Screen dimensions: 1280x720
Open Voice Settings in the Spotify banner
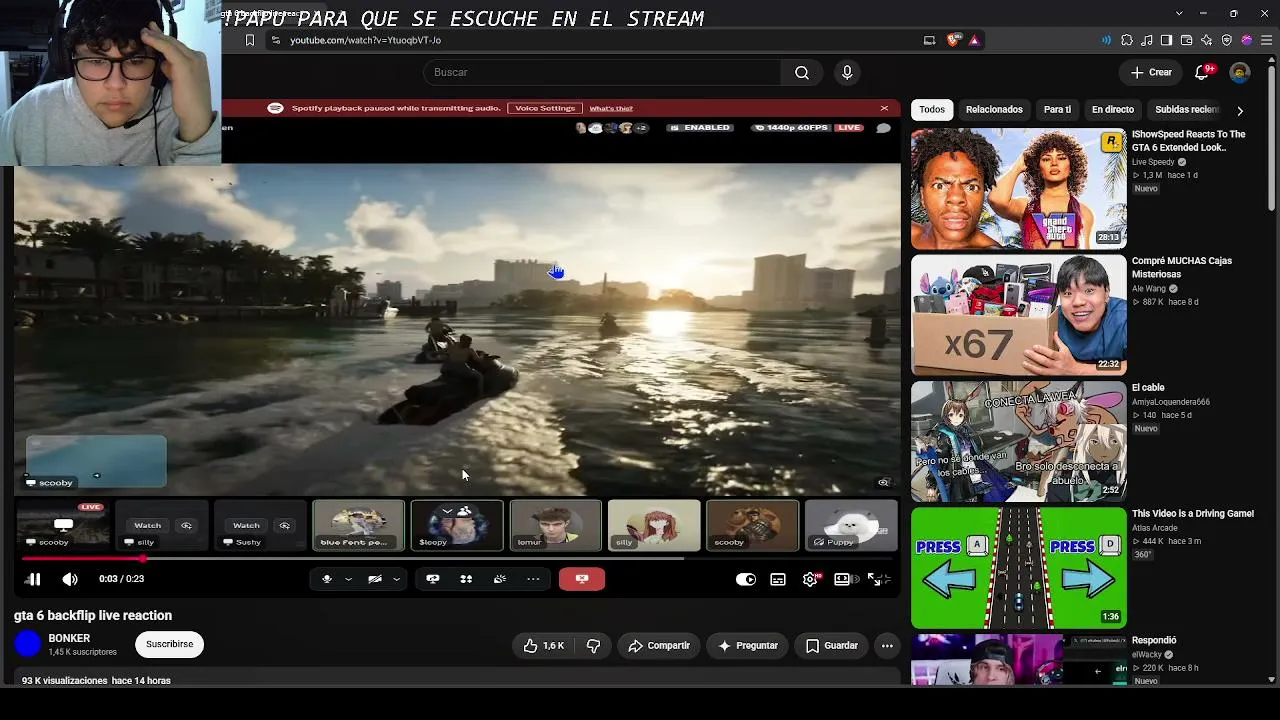(545, 108)
